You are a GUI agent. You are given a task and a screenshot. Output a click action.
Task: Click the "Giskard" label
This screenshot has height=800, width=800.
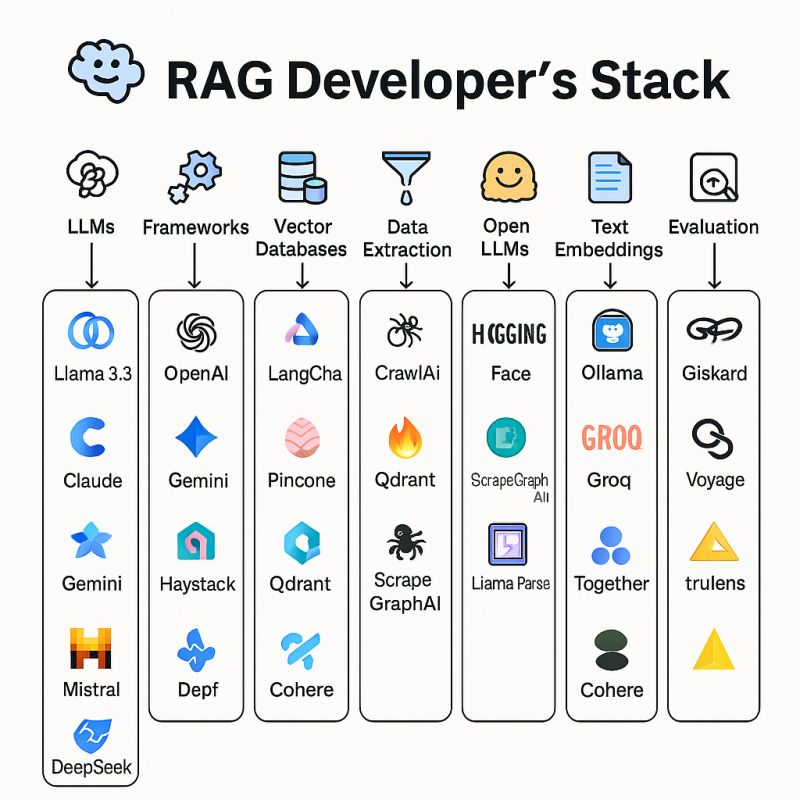pos(715,373)
